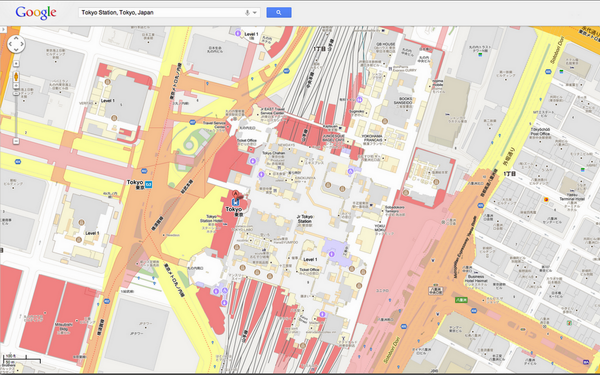Viewport: 600px width, 375px height.
Task: Pan the map left with the arrow
Action: [x=10, y=44]
